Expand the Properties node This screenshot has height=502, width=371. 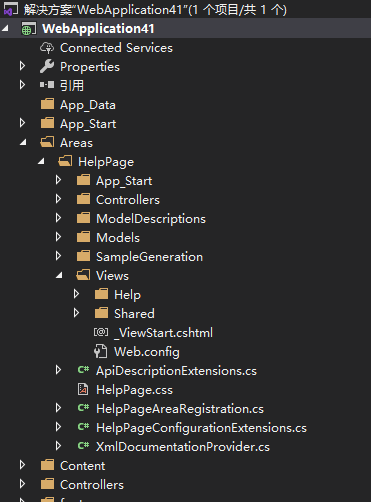point(22,66)
